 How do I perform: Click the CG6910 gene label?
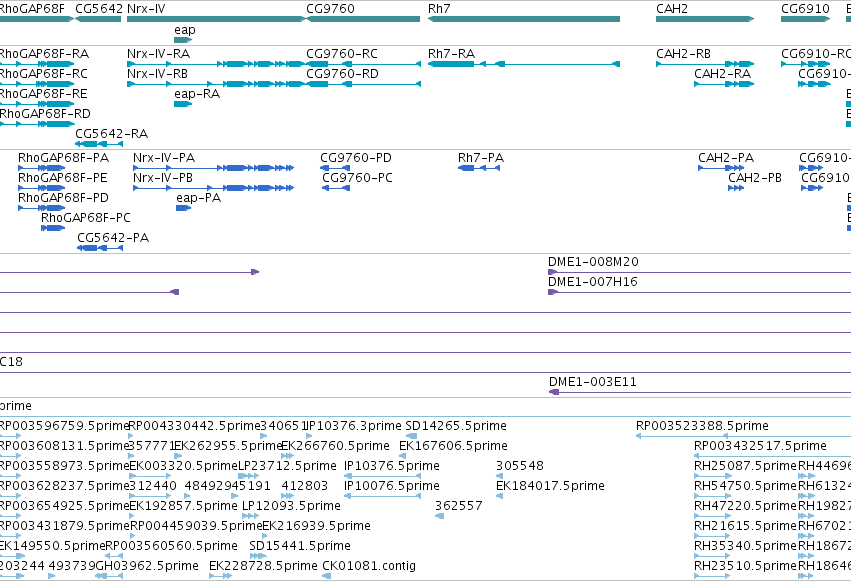pyautogui.click(x=805, y=9)
